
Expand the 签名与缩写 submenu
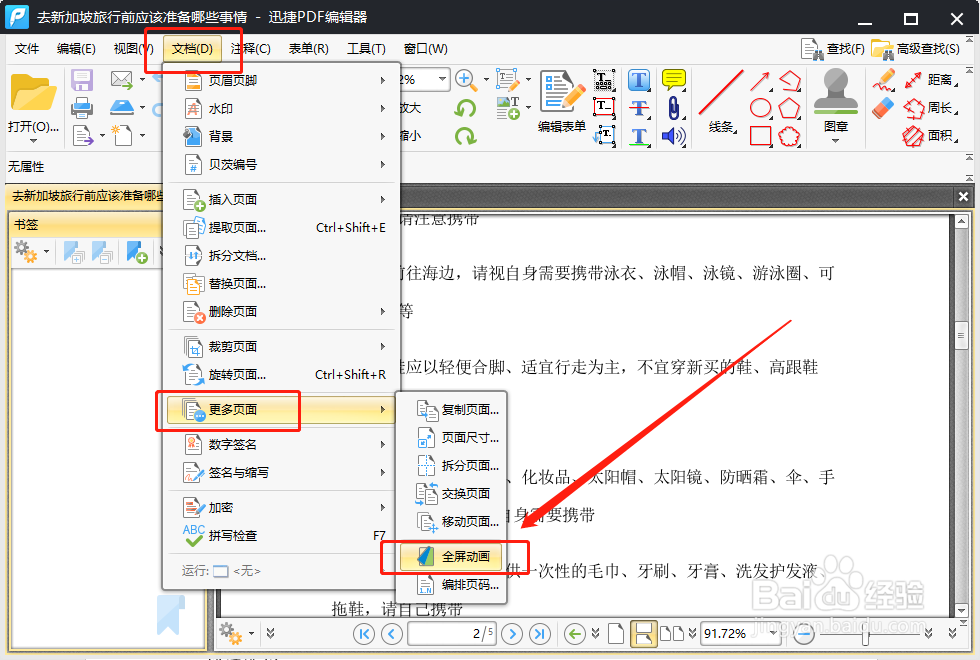pyautogui.click(x=281, y=472)
